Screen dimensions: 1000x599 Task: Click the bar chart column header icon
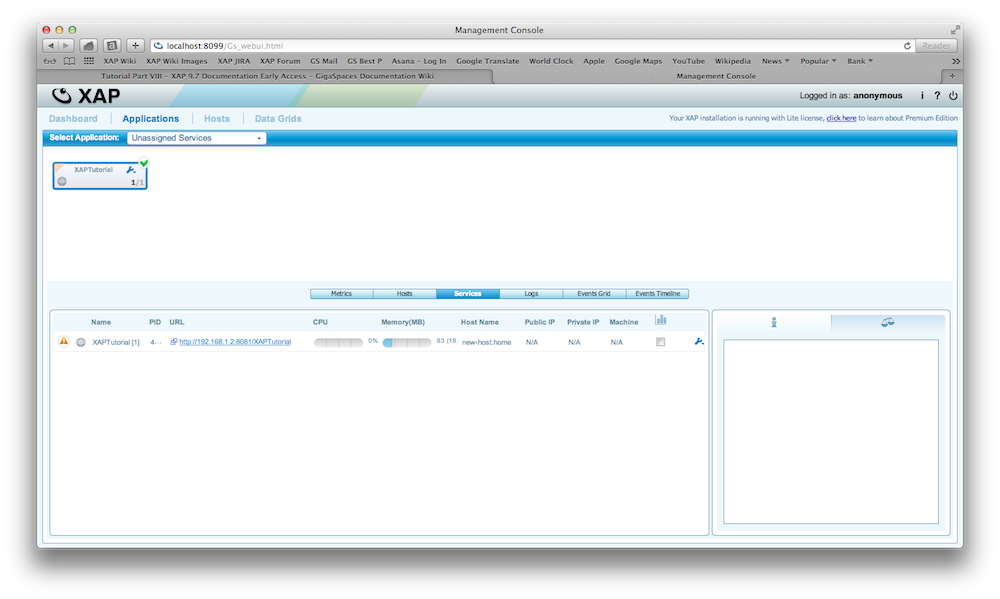click(x=661, y=320)
